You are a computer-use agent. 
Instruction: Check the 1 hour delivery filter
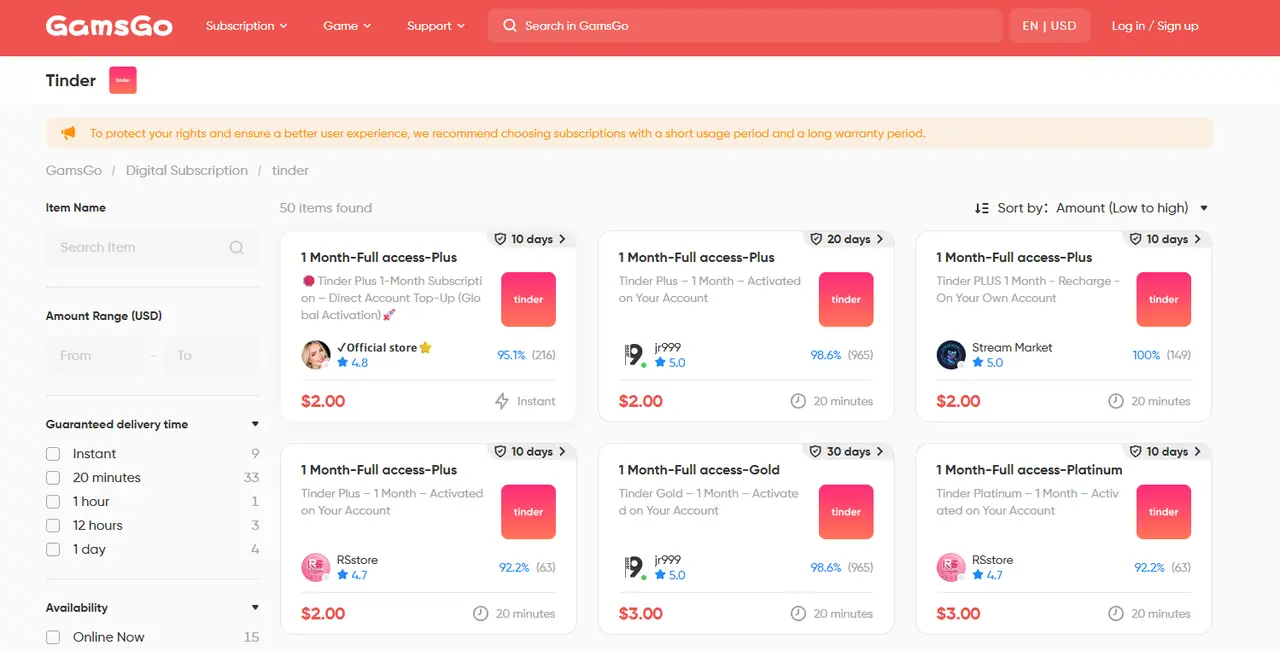[x=53, y=502]
